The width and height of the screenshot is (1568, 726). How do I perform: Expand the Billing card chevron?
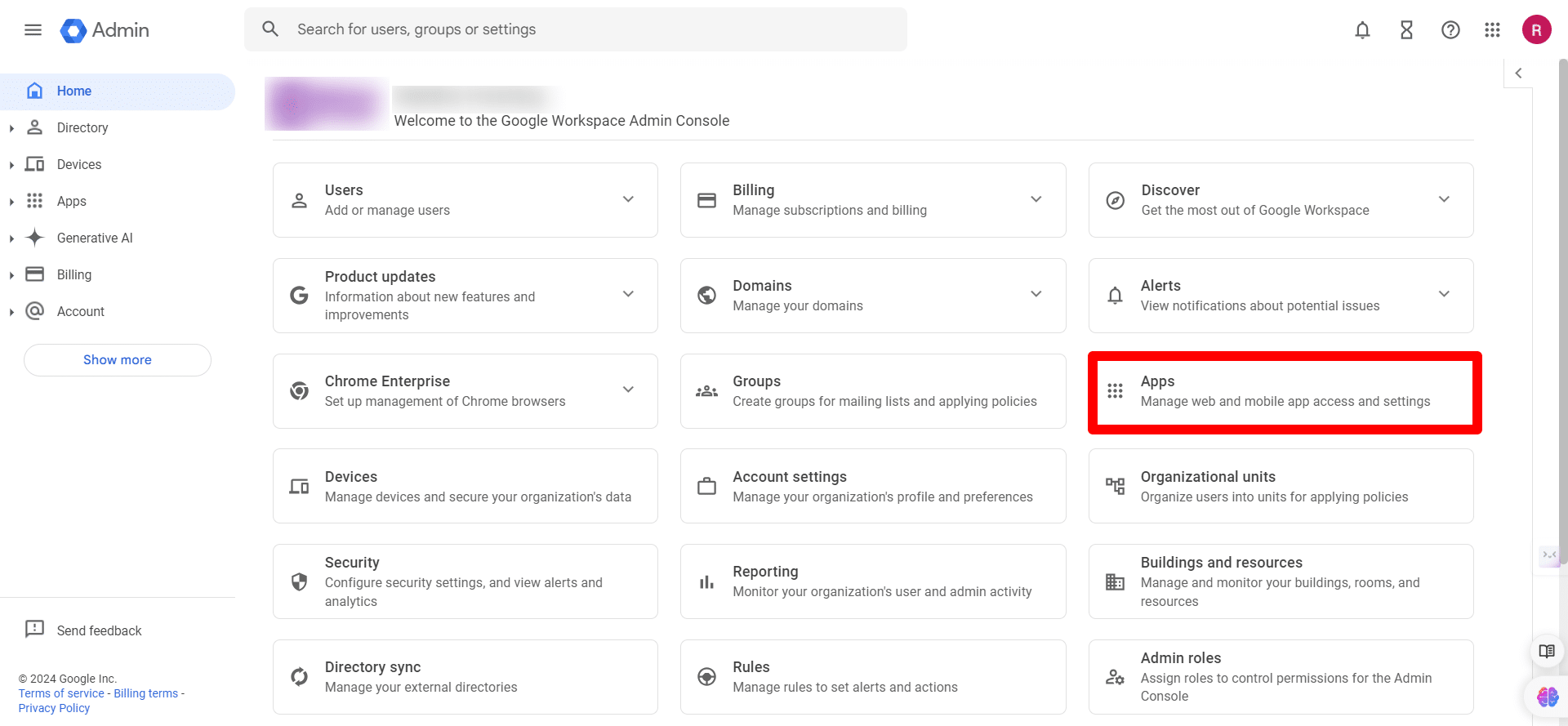(x=1036, y=199)
